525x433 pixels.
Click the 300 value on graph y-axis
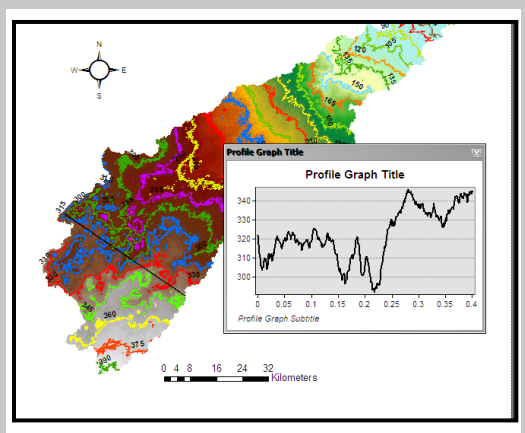[243, 277]
